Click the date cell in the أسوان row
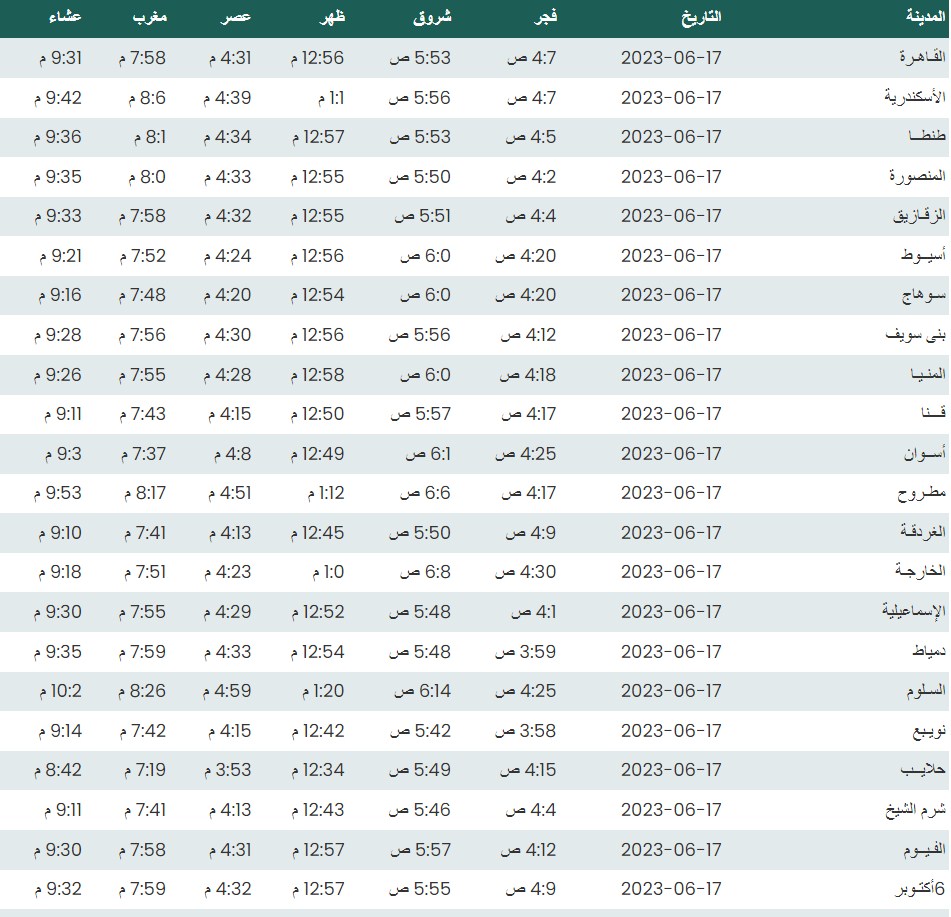The height and width of the screenshot is (917, 951). click(671, 454)
